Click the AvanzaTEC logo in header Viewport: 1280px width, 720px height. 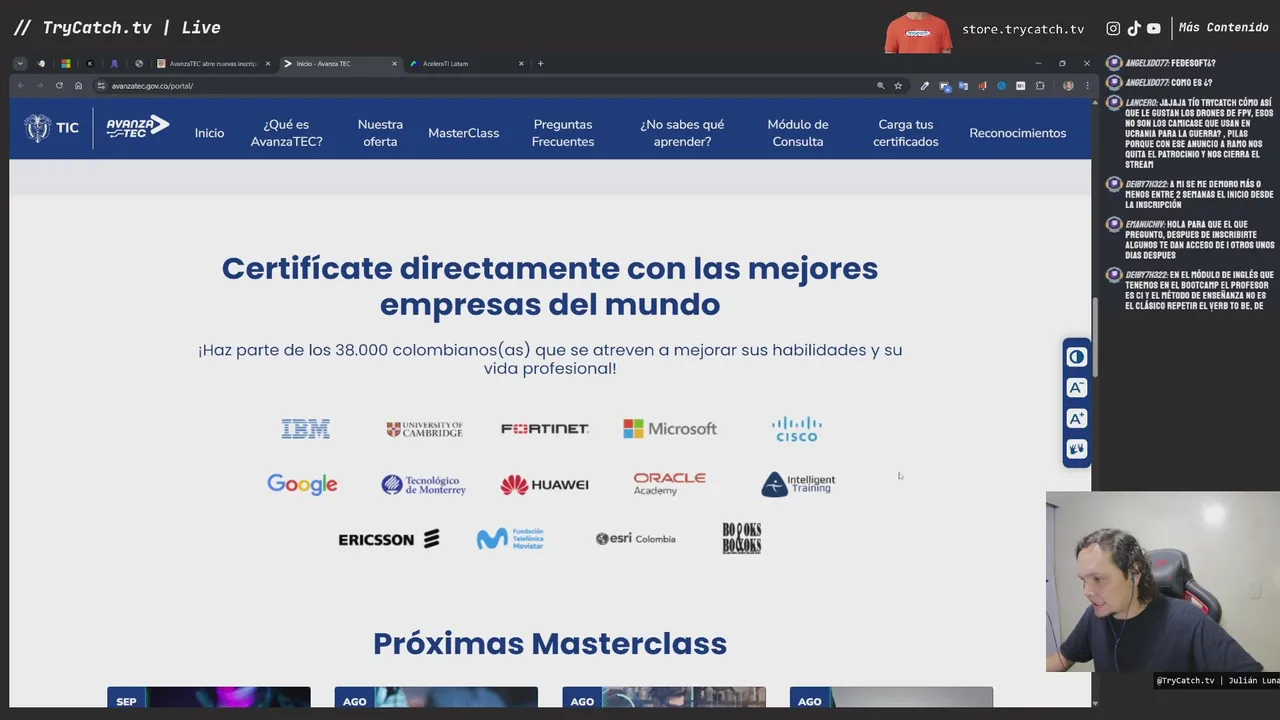click(138, 127)
